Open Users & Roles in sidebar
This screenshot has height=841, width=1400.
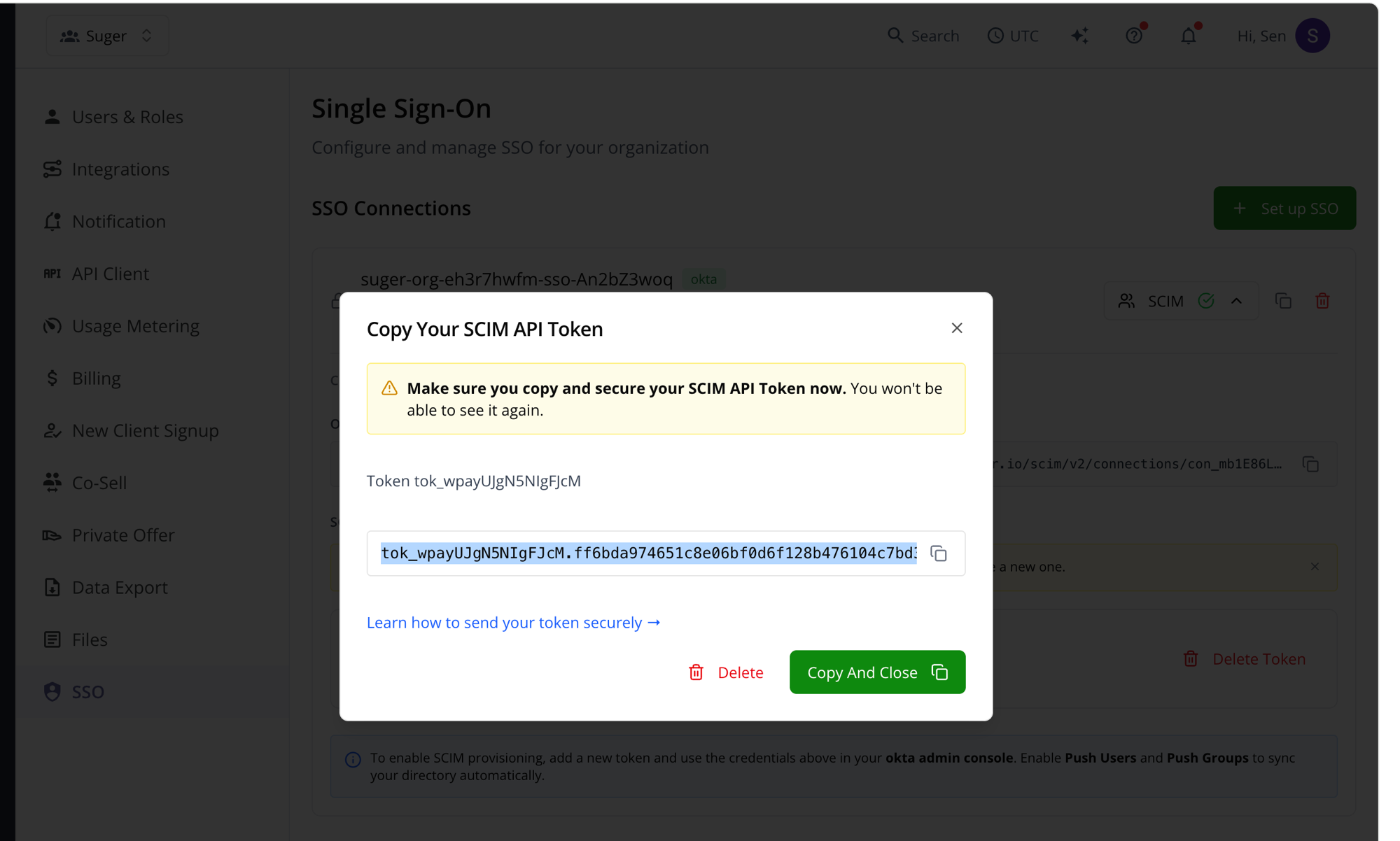127,117
